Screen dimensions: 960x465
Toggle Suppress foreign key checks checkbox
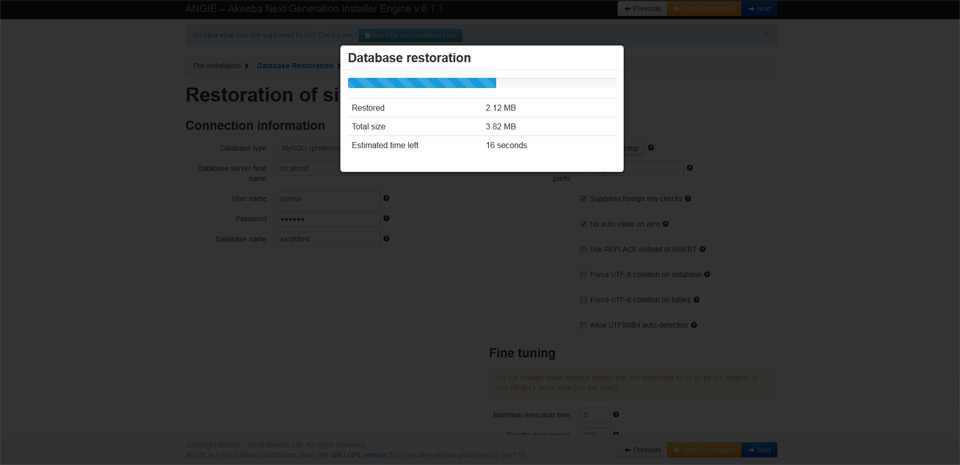[583, 199]
